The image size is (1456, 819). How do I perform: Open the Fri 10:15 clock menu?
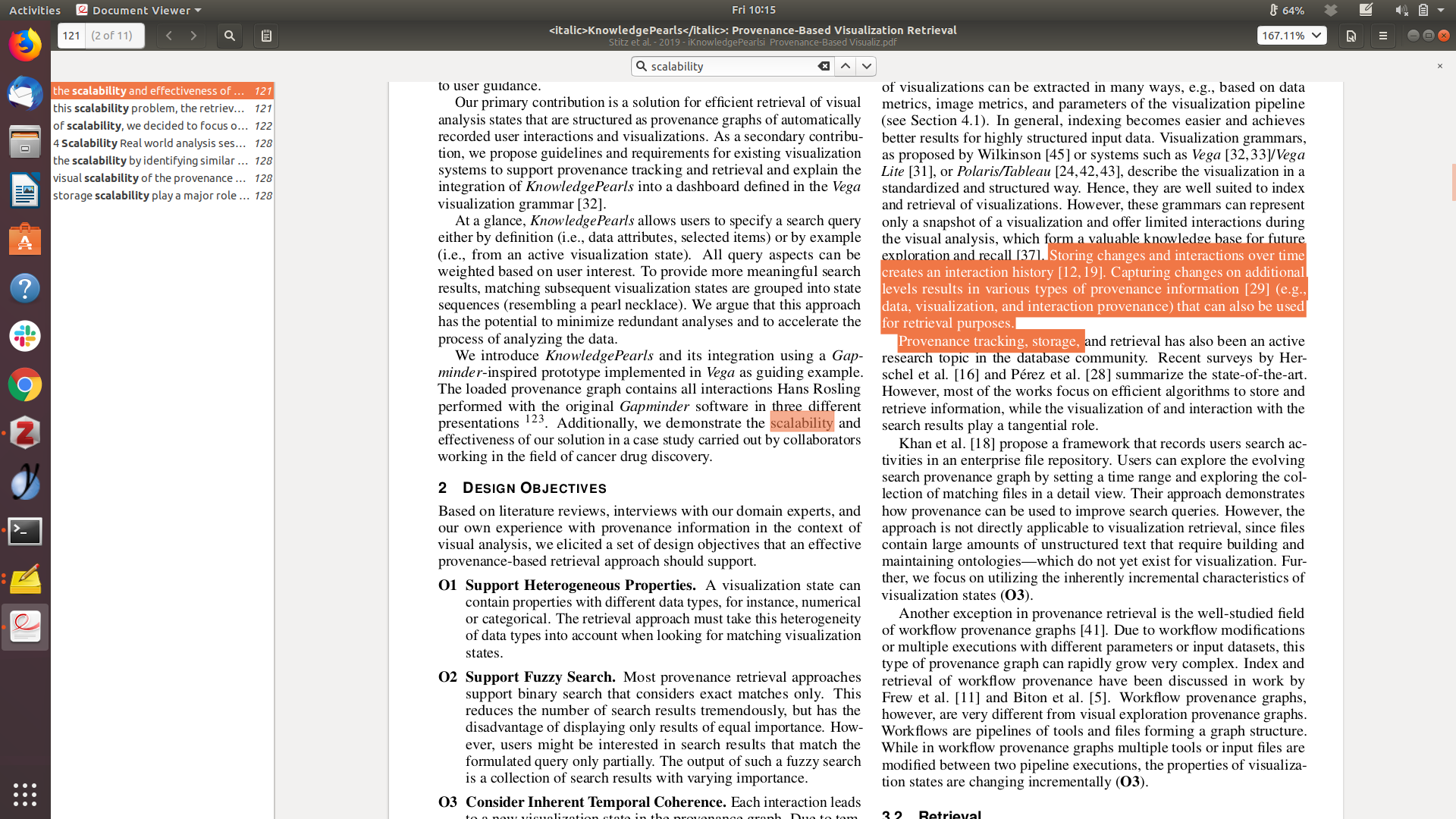pyautogui.click(x=753, y=10)
